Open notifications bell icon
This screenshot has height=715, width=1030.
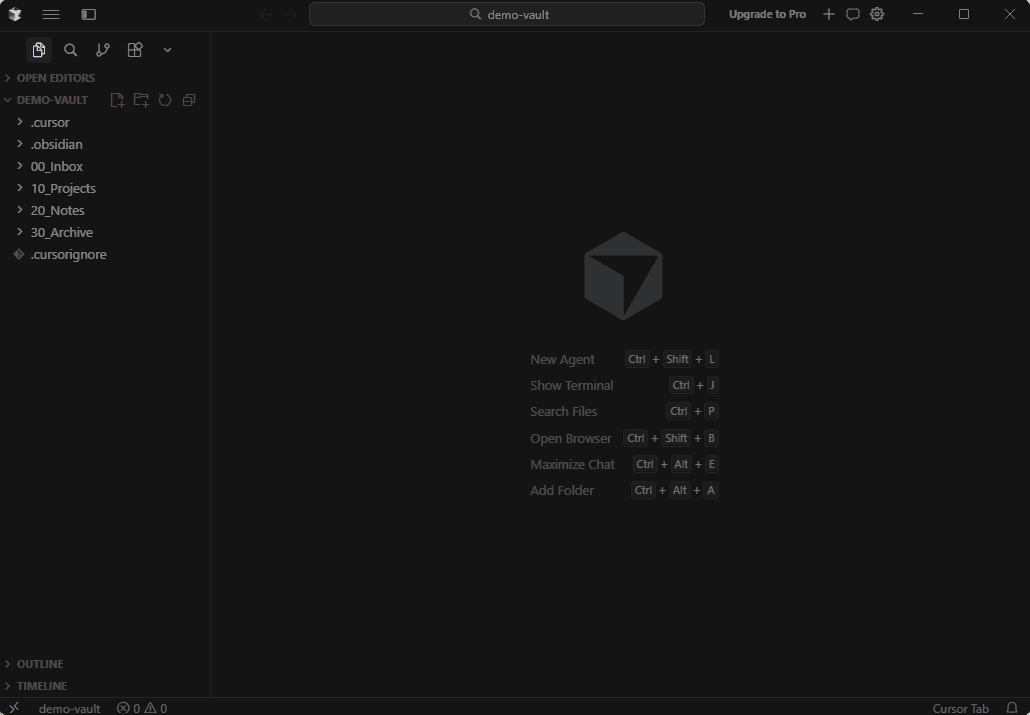(x=1012, y=708)
